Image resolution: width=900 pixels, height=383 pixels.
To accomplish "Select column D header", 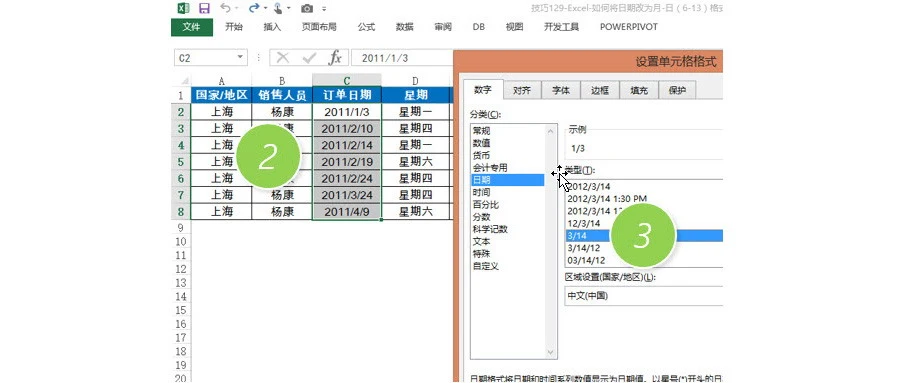I will pos(415,81).
